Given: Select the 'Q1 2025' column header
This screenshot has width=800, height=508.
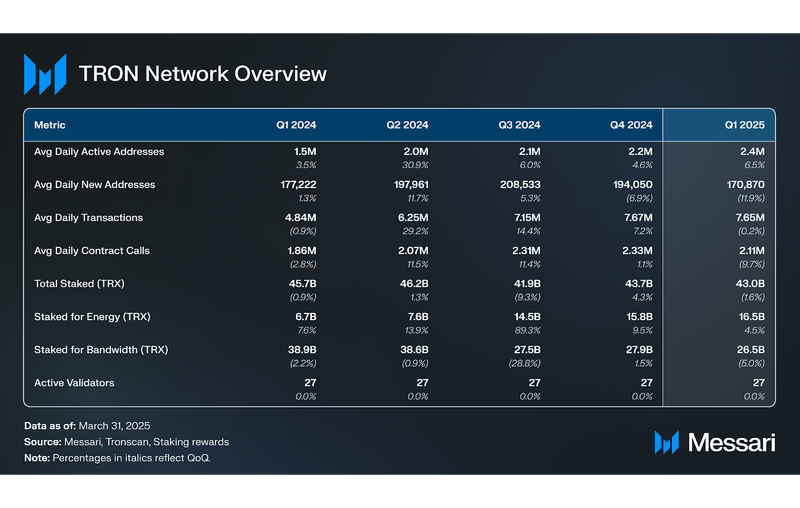Looking at the screenshot, I should click(744, 125).
